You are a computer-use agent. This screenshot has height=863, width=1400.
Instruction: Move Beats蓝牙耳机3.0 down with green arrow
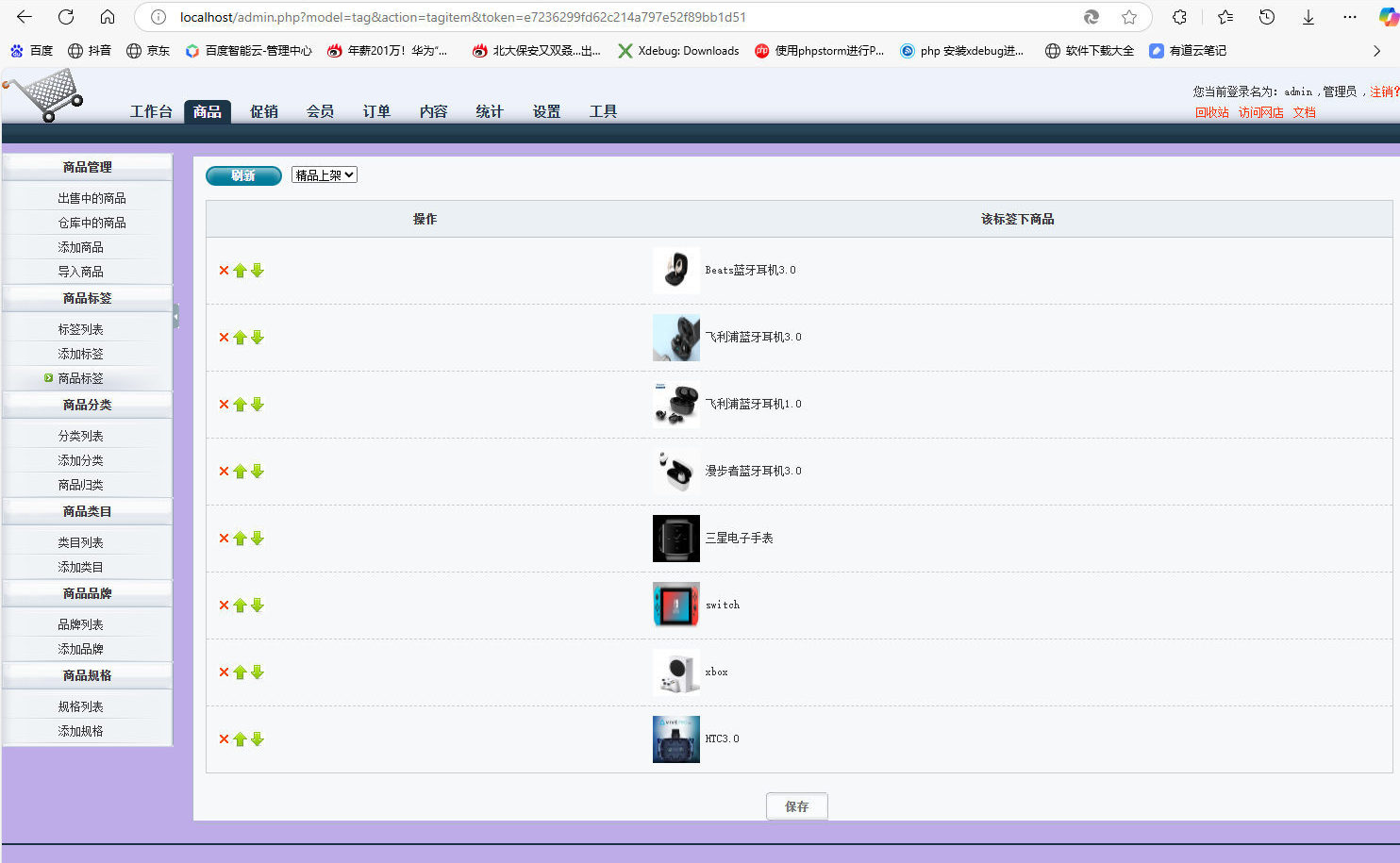click(257, 271)
